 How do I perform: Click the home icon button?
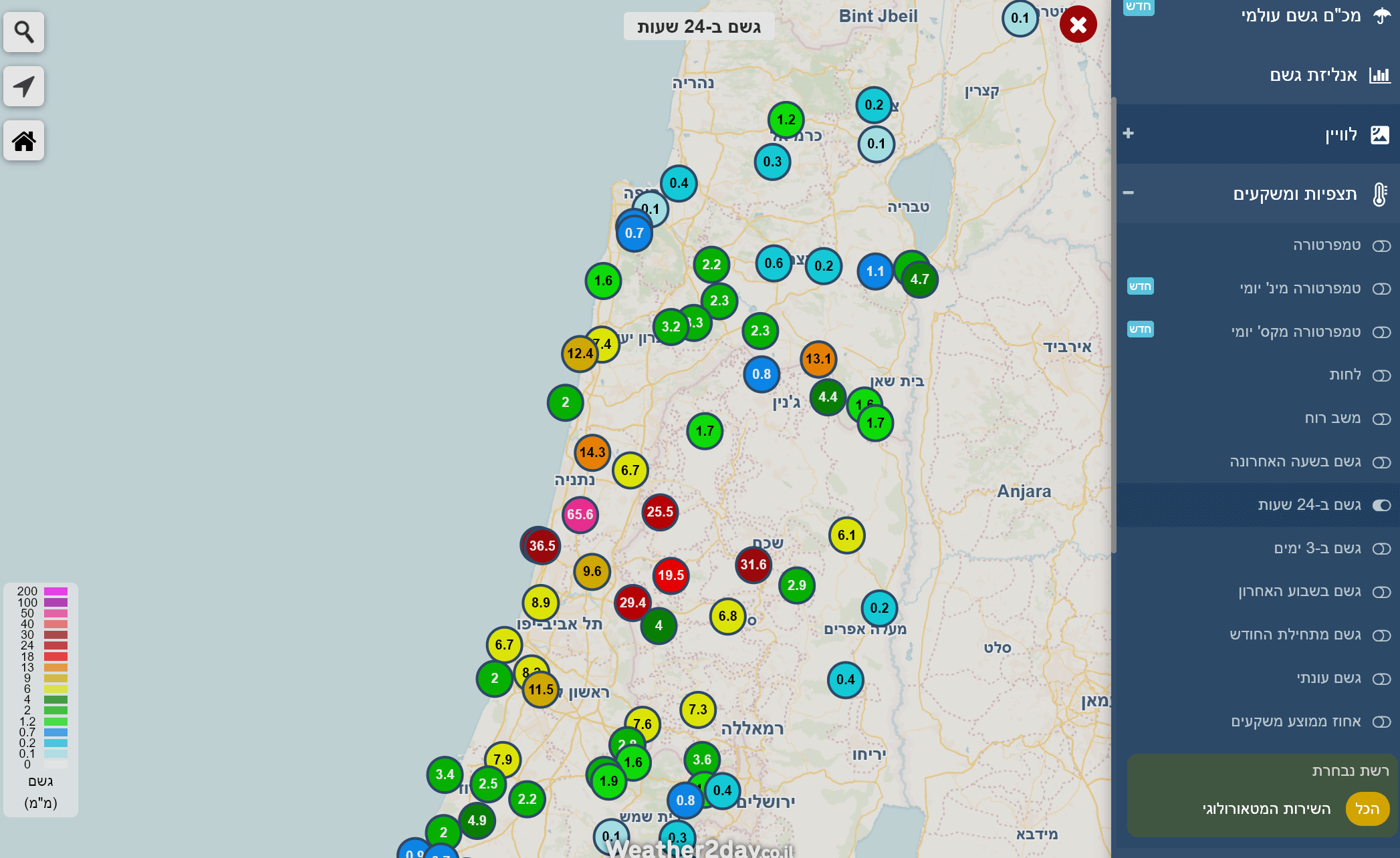point(24,141)
